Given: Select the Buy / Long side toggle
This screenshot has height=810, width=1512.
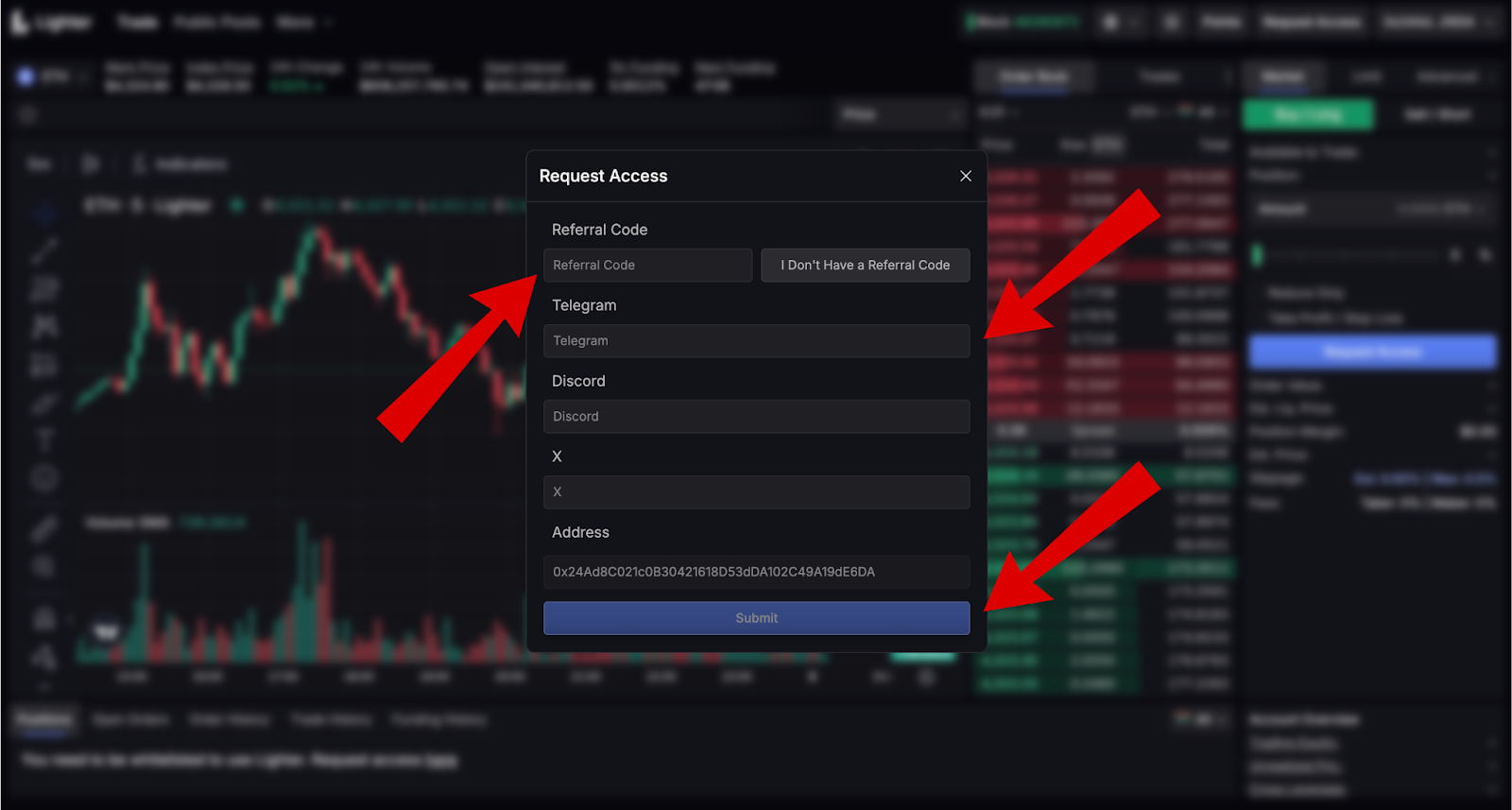Looking at the screenshot, I should coord(1307,114).
